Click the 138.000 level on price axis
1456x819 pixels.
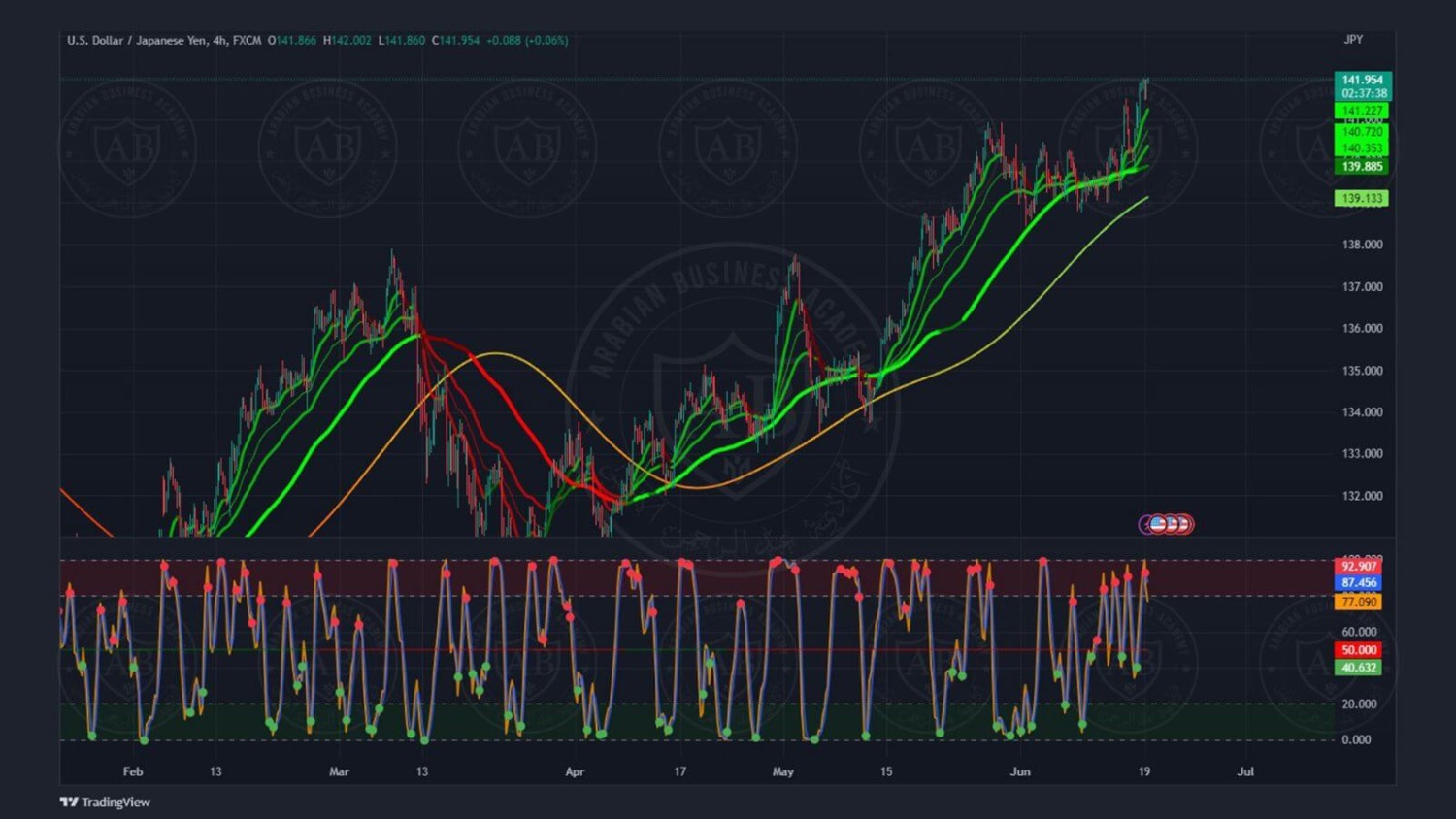[1362, 245]
